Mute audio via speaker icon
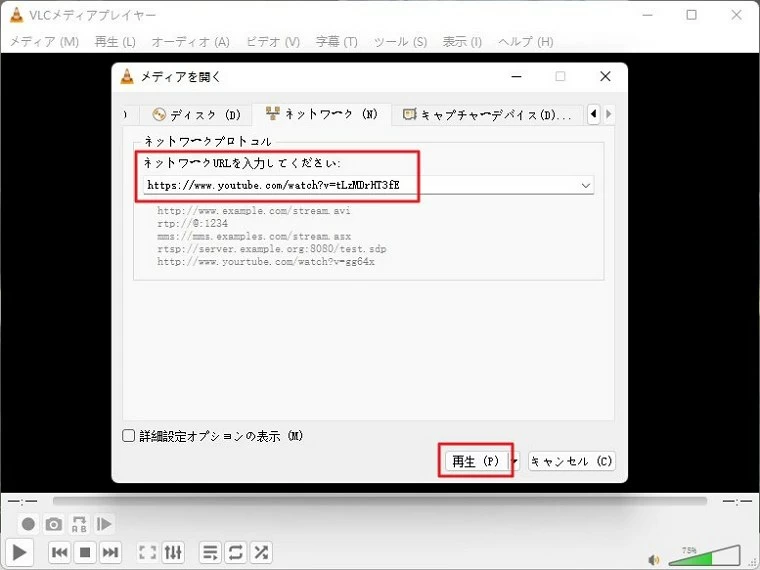This screenshot has height=570, width=760. point(653,560)
